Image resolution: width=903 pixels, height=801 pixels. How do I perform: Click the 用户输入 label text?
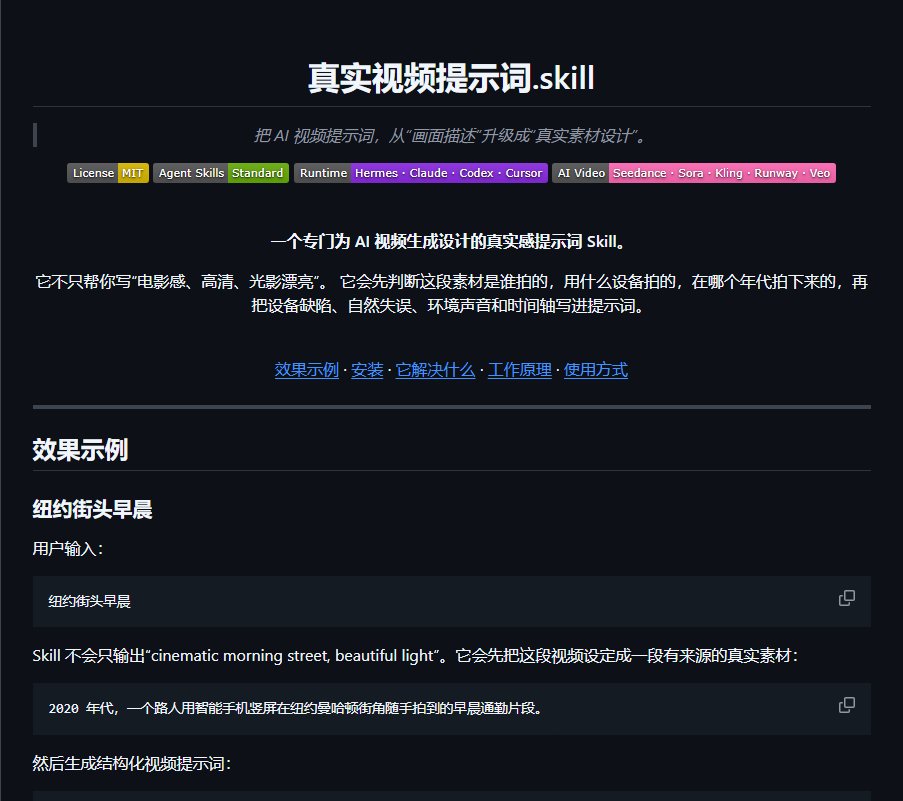coord(68,549)
